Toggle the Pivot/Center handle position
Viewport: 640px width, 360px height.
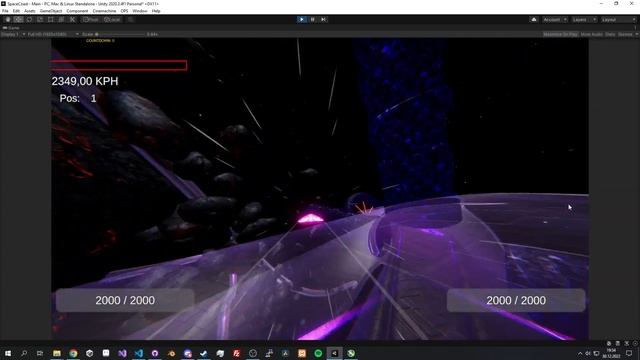(x=91, y=19)
